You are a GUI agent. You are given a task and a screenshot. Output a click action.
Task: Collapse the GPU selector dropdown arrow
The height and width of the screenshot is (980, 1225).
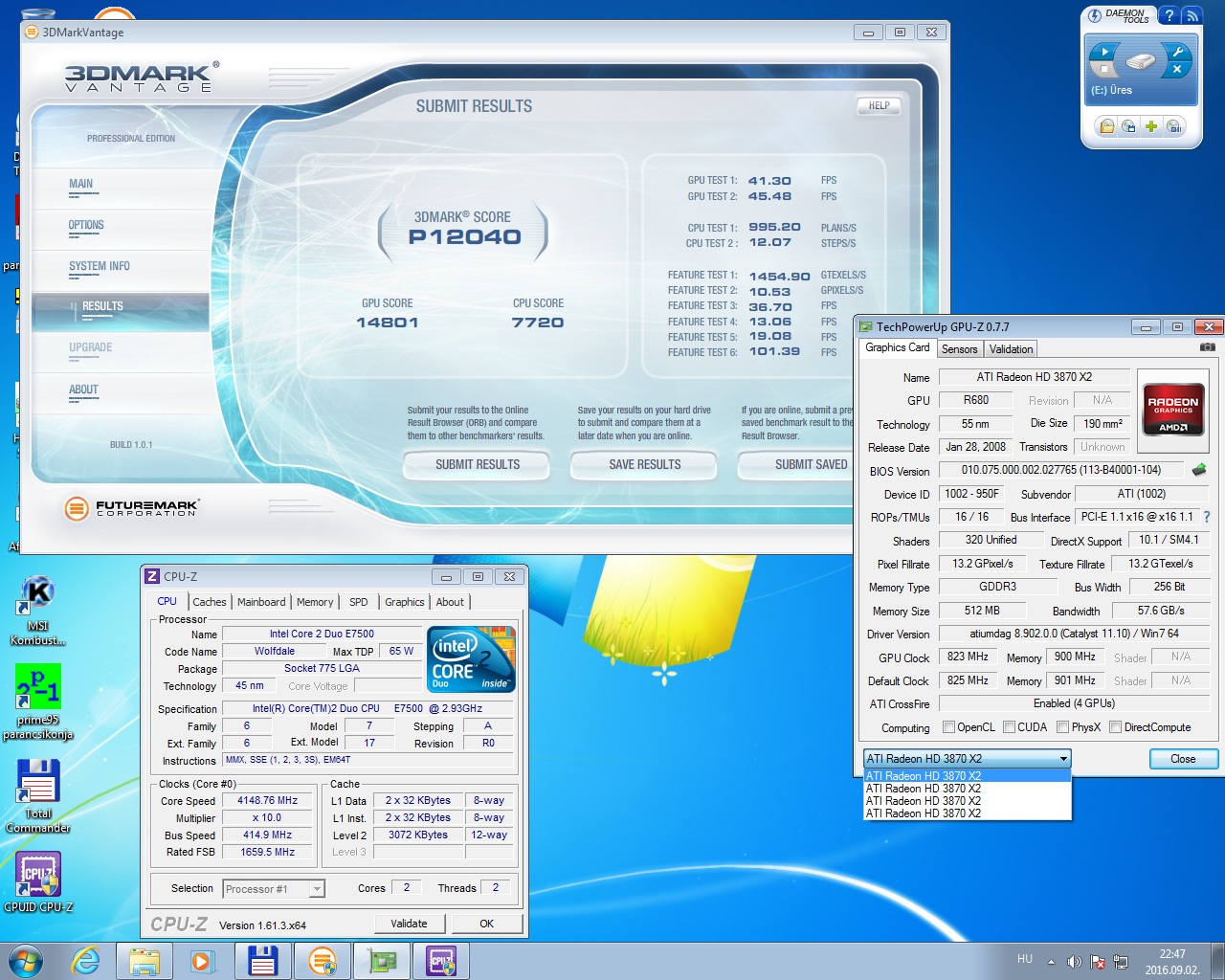(x=1062, y=759)
